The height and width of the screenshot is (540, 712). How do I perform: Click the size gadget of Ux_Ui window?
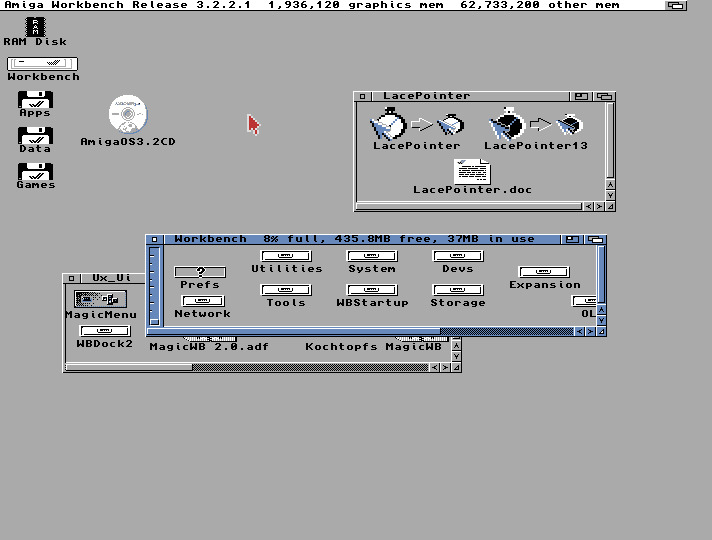[x=456, y=367]
